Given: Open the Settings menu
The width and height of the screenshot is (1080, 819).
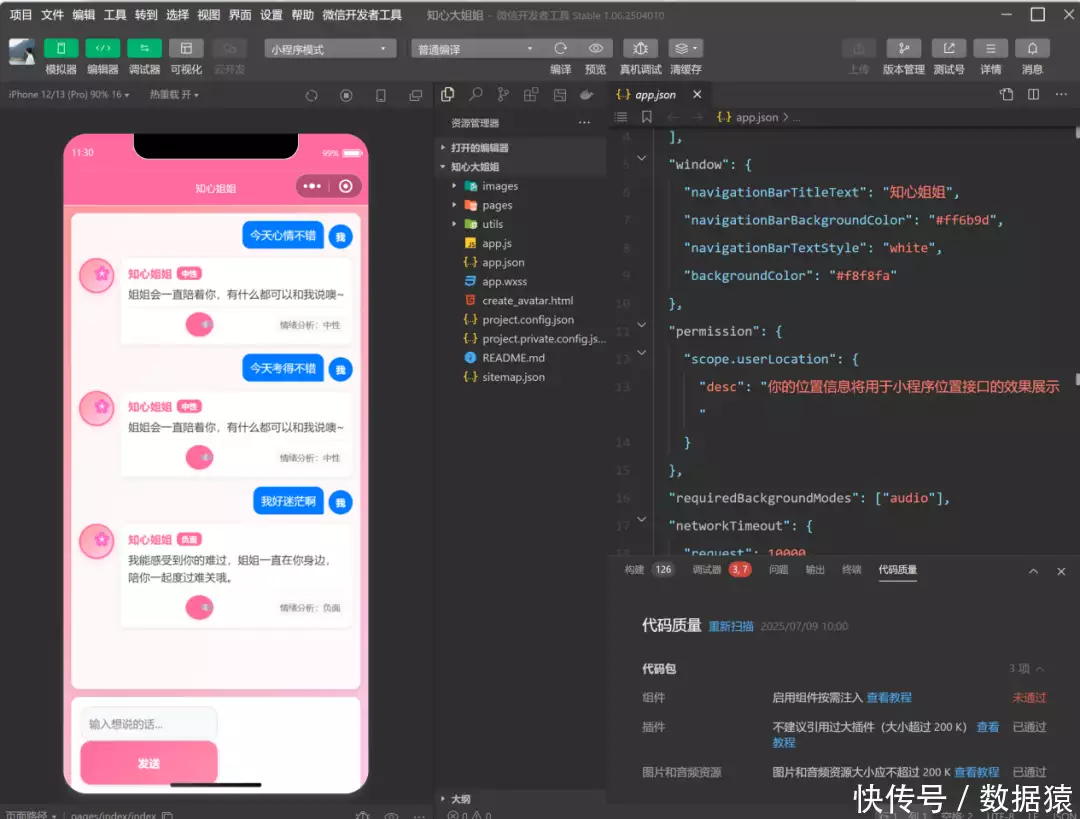Looking at the screenshot, I should click(271, 14).
